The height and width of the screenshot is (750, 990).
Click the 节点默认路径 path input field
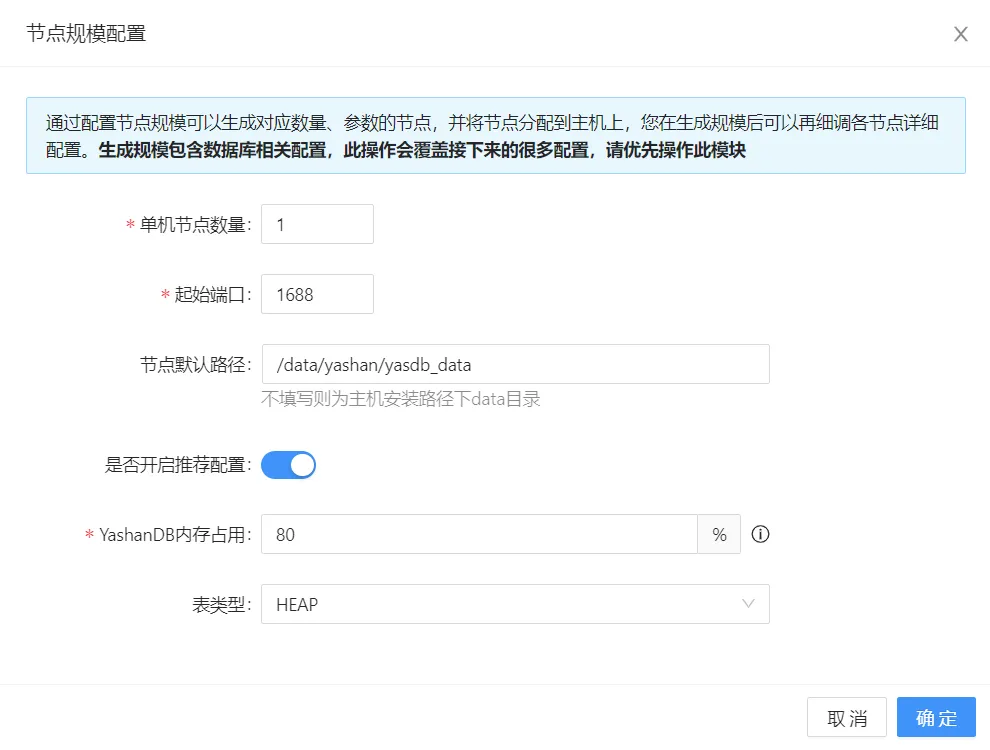515,364
